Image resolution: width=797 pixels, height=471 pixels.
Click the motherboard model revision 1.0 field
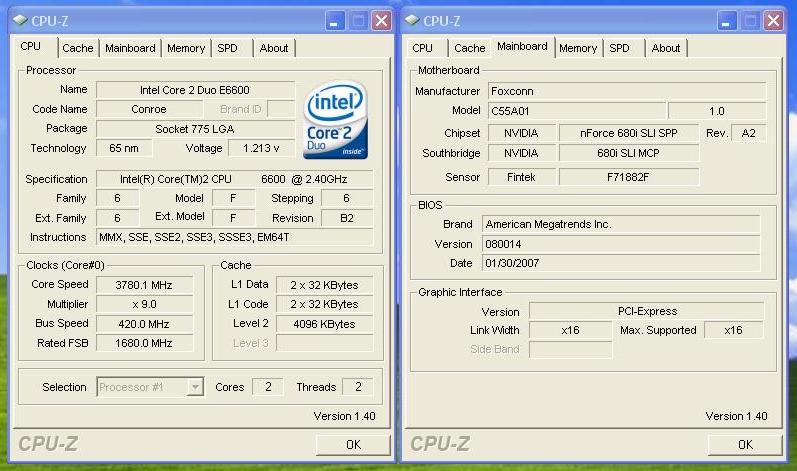[717, 111]
